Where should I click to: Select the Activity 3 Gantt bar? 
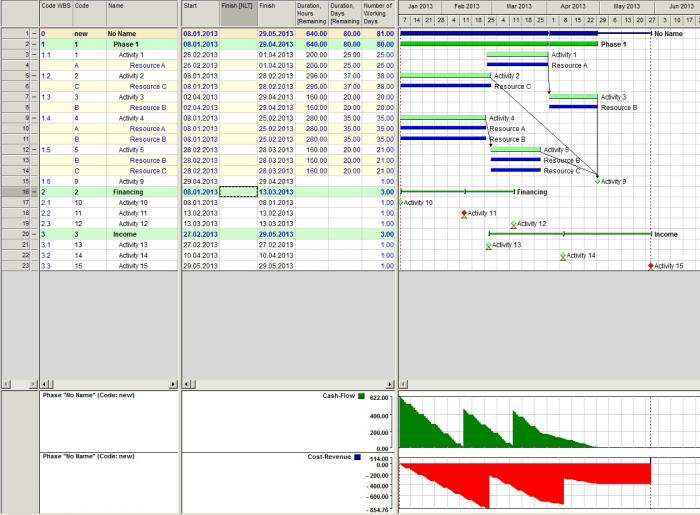click(x=573, y=97)
